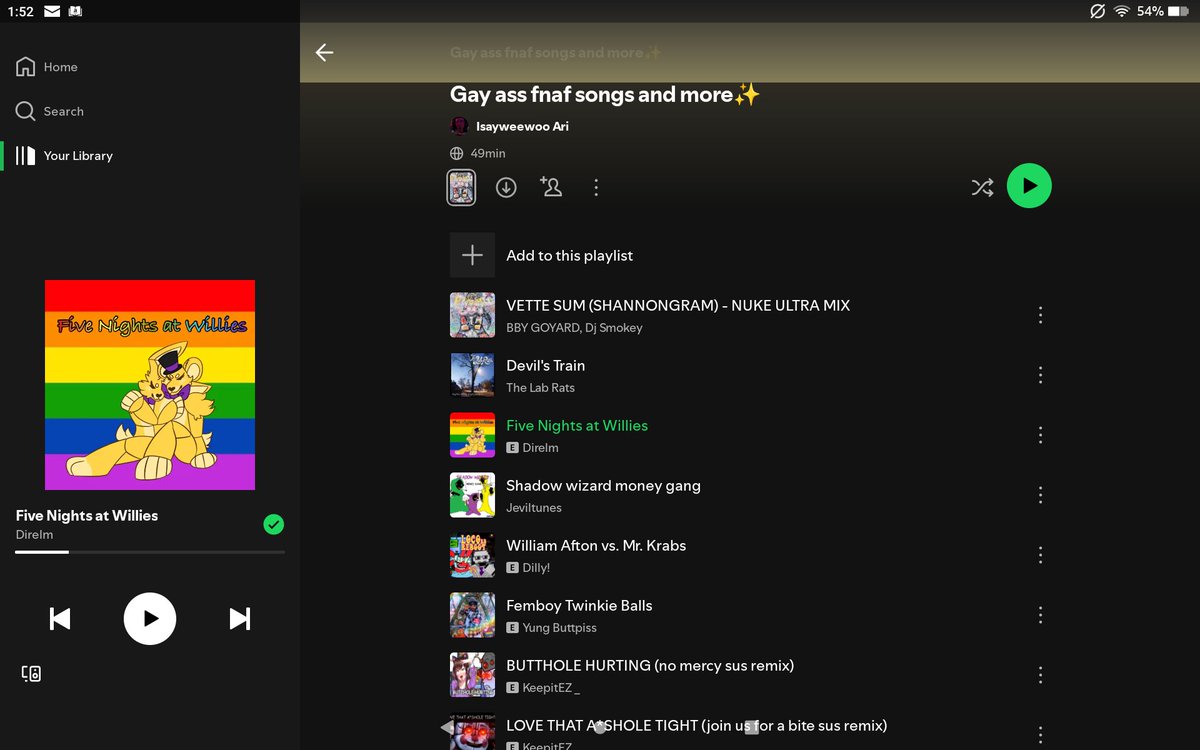Open options for Five Nights at Willies track
Image resolution: width=1200 pixels, height=750 pixels.
pos(1040,435)
